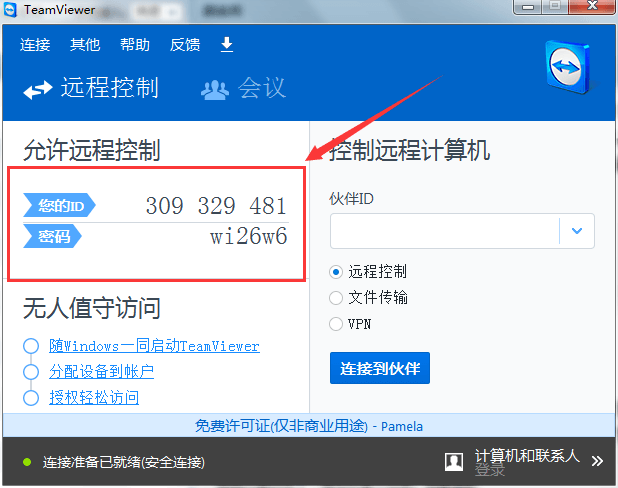This screenshot has height=488, width=618.
Task: Select the 文件传输 radio button
Action: tap(336, 298)
